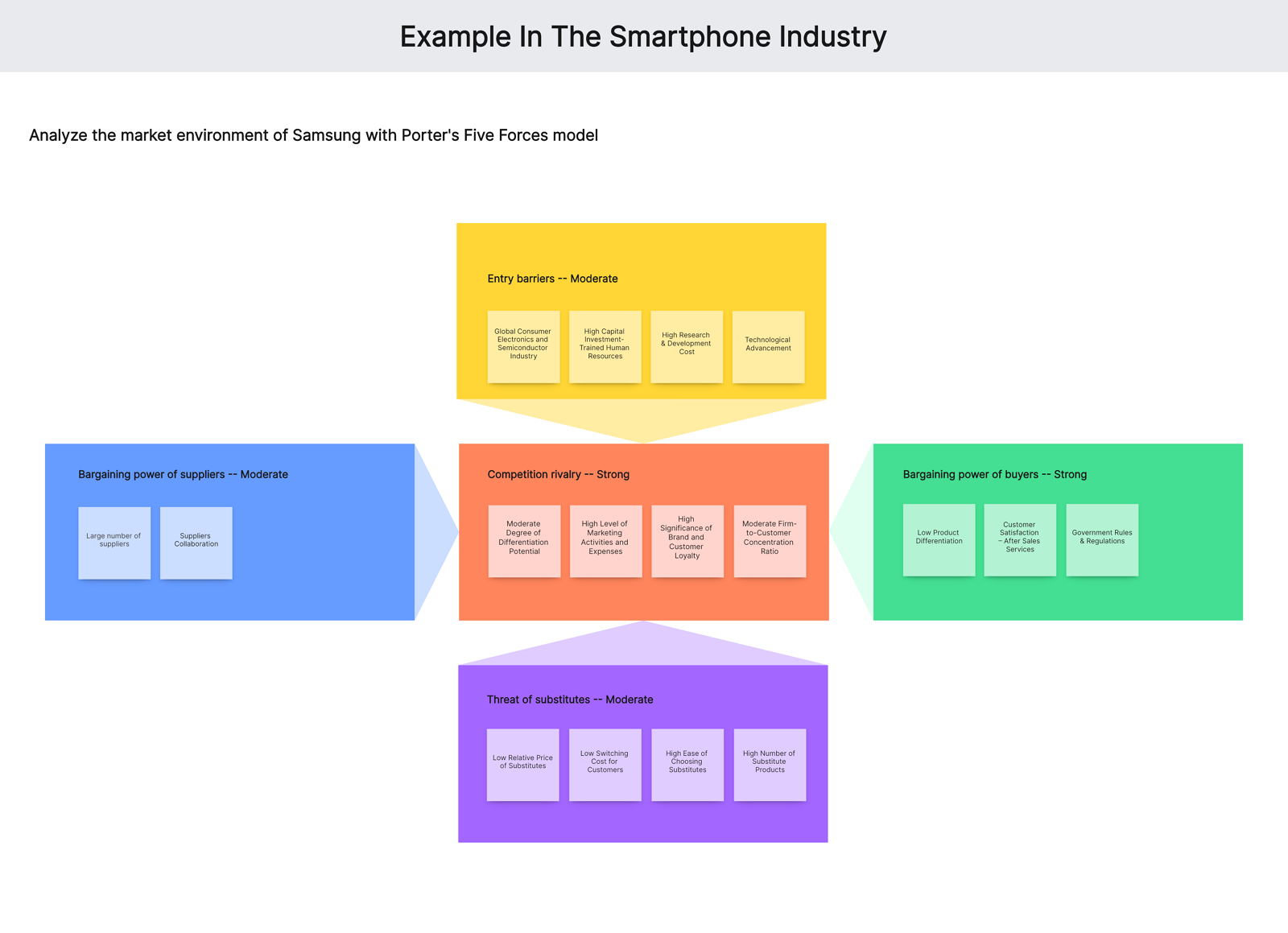Click the 'High Significance of Brand and Customer Loyalty' note
The width and height of the screenshot is (1288, 933).
point(687,541)
